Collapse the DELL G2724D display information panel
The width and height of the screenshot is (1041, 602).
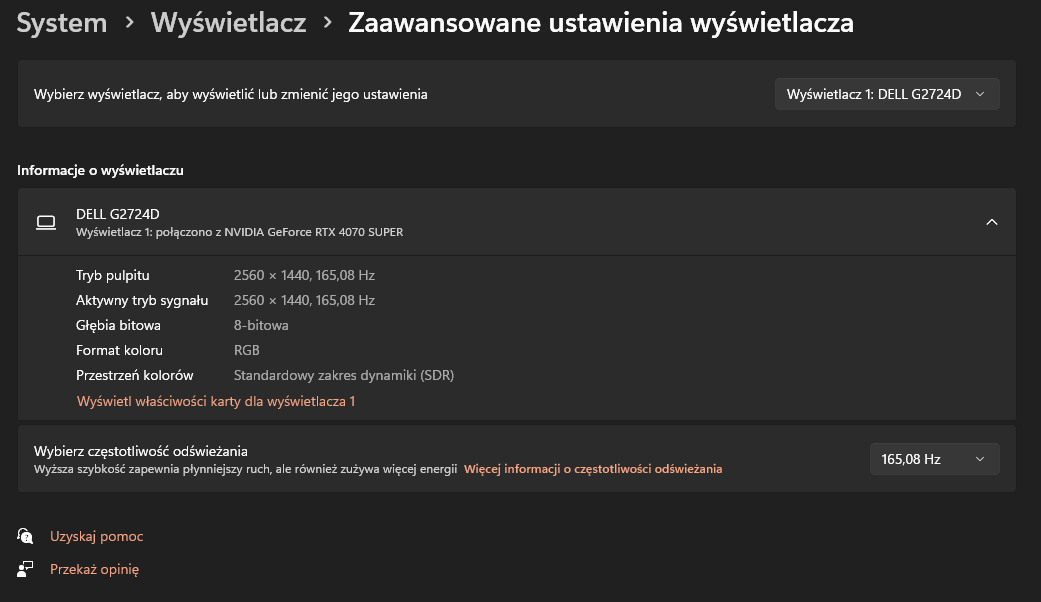(x=991, y=222)
